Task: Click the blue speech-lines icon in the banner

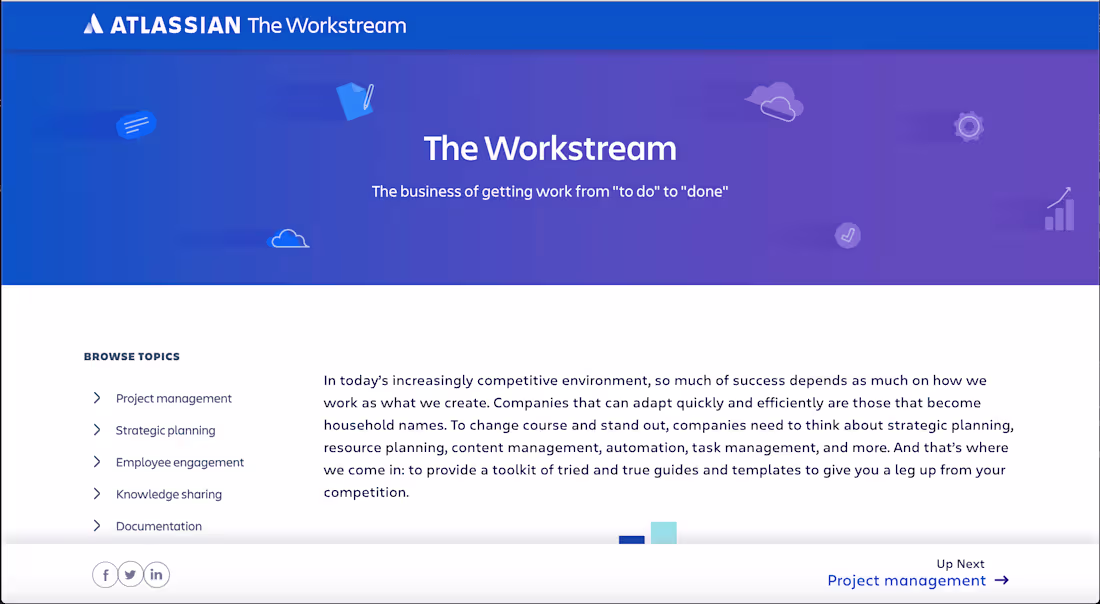Action: click(x=136, y=124)
